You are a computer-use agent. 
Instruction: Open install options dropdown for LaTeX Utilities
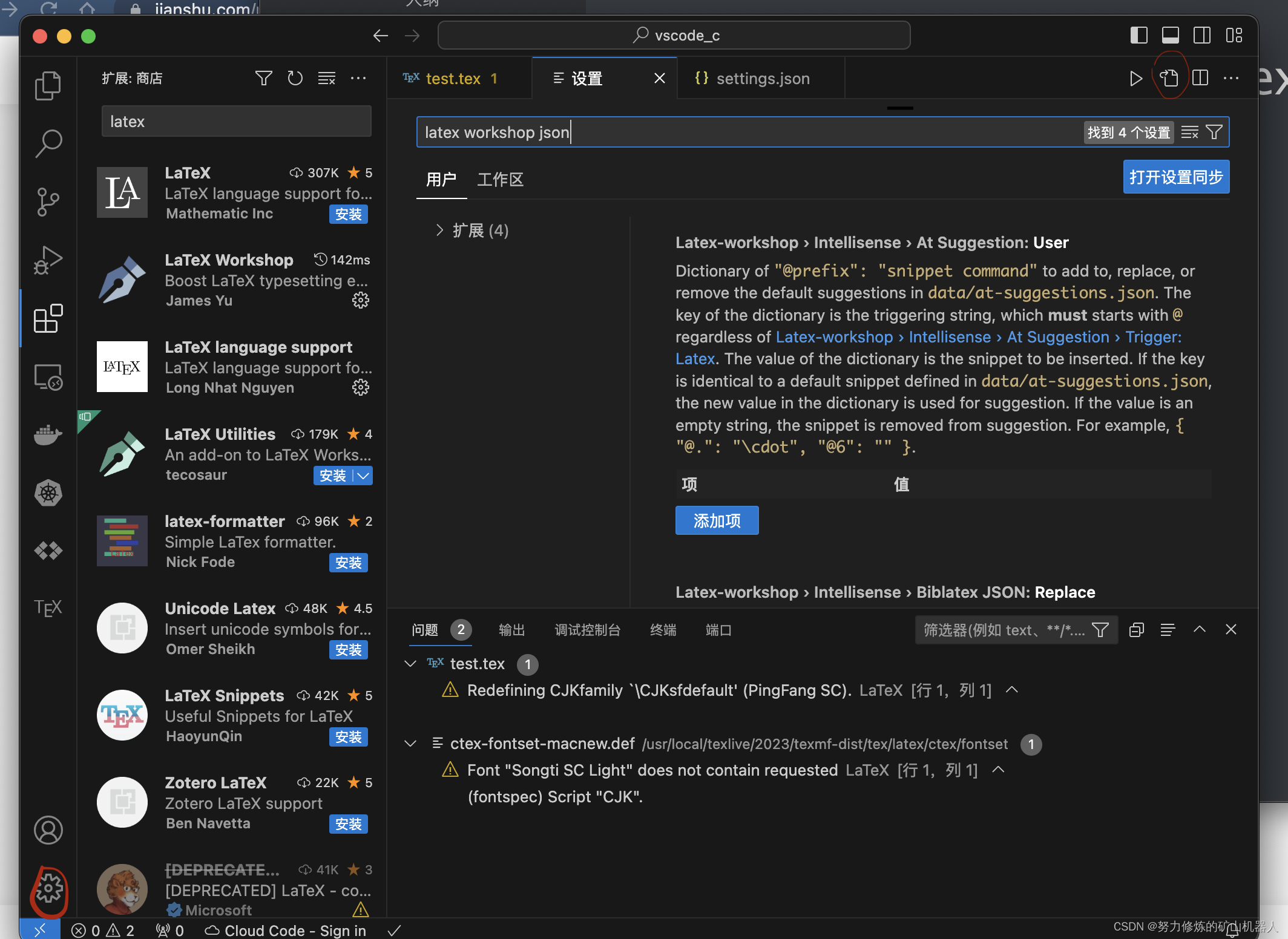(363, 476)
